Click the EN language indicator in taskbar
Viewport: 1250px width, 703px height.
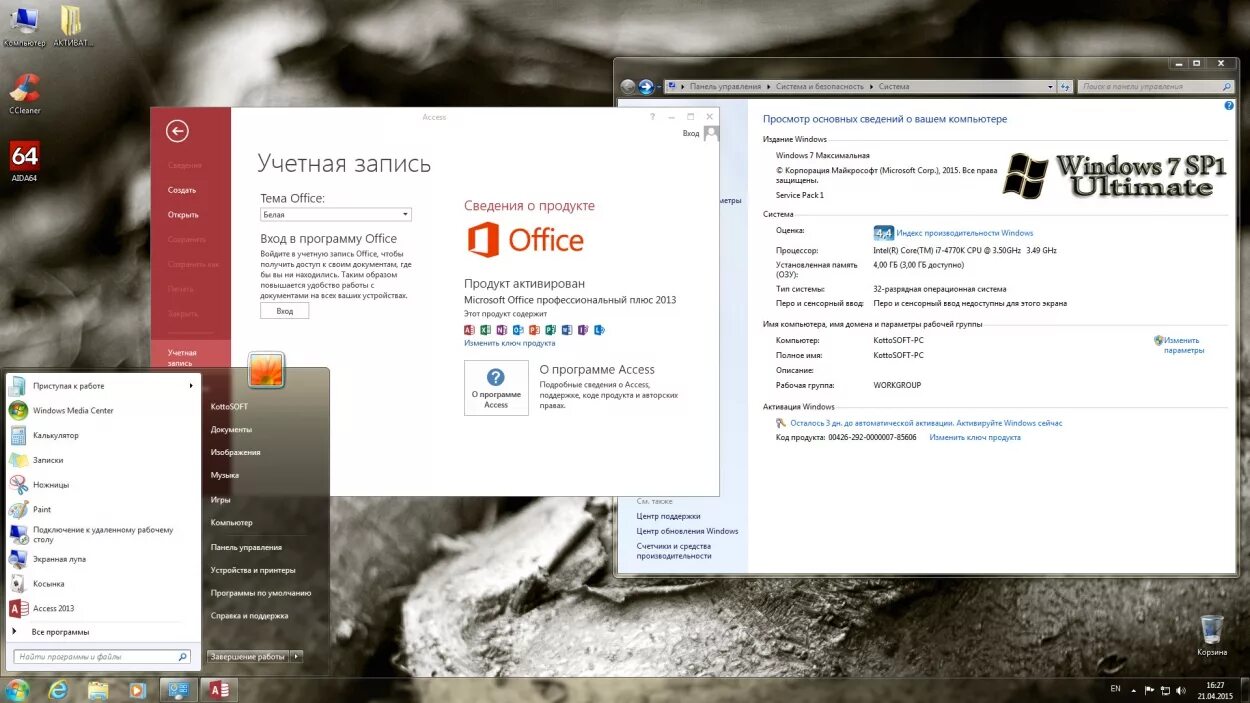(x=1115, y=689)
